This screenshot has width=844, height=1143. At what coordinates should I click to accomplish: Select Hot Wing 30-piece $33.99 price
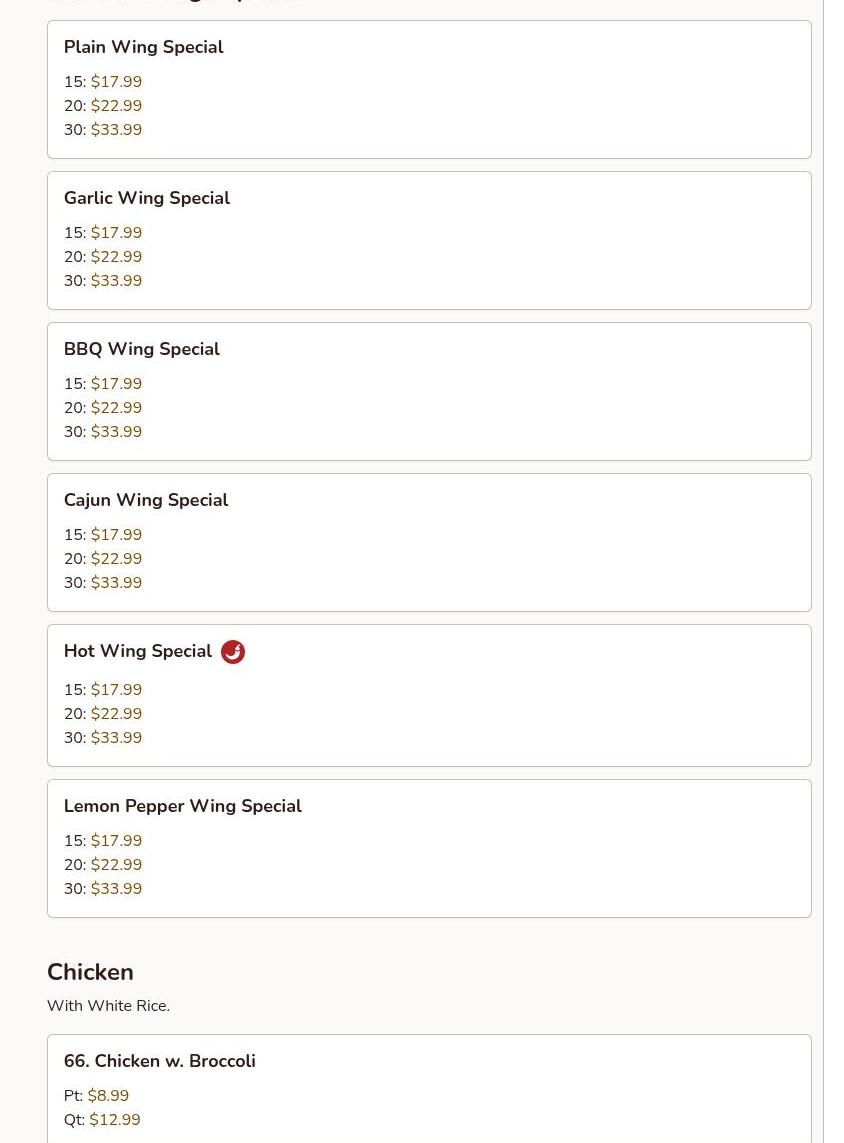coord(116,738)
